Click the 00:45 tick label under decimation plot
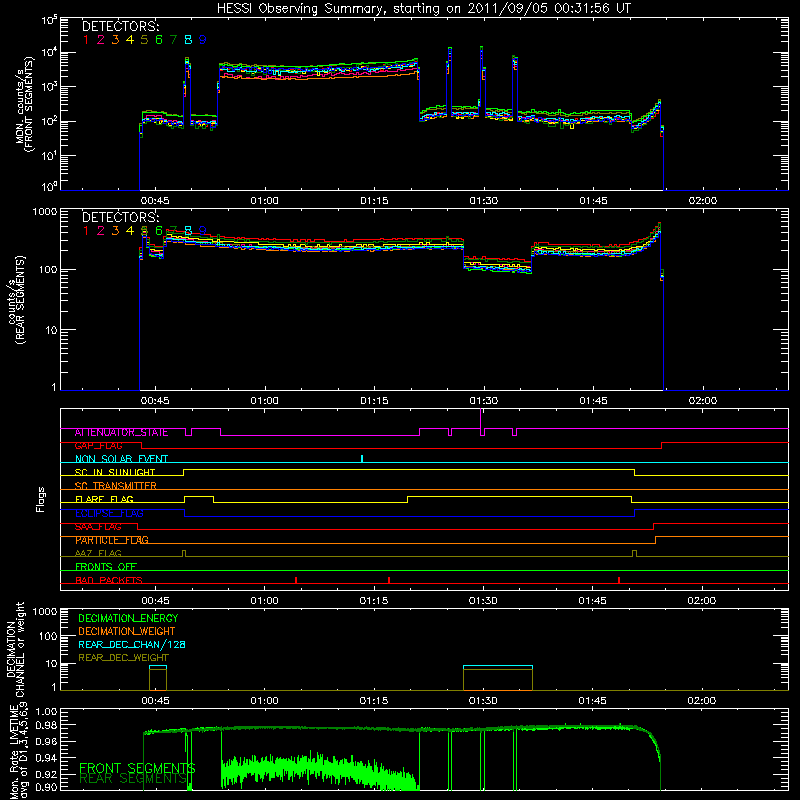800x800 pixels. click(x=155, y=701)
